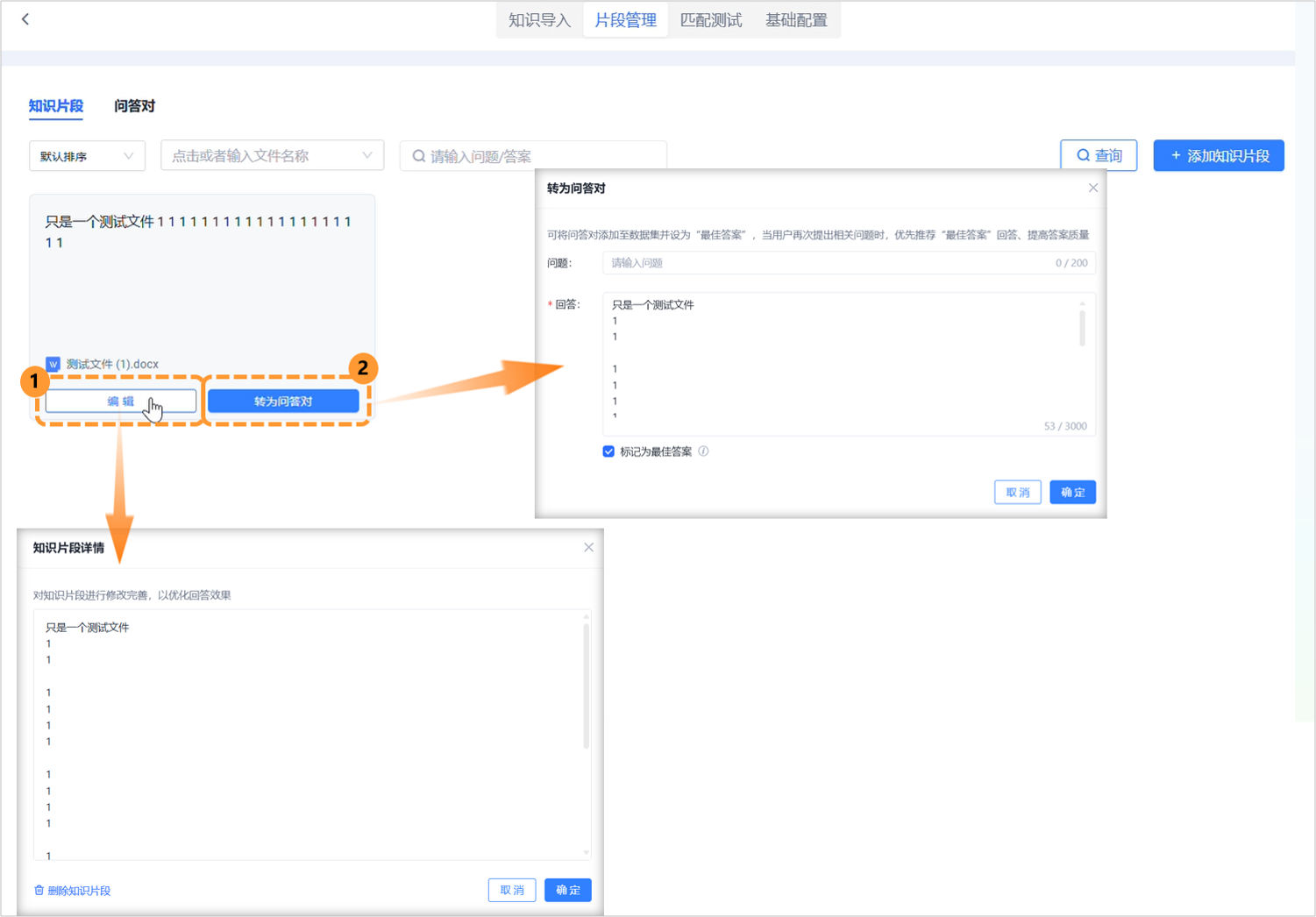This screenshot has height=917, width=1316.
Task: Close the 知识片段详情 dialog
Action: 588,547
